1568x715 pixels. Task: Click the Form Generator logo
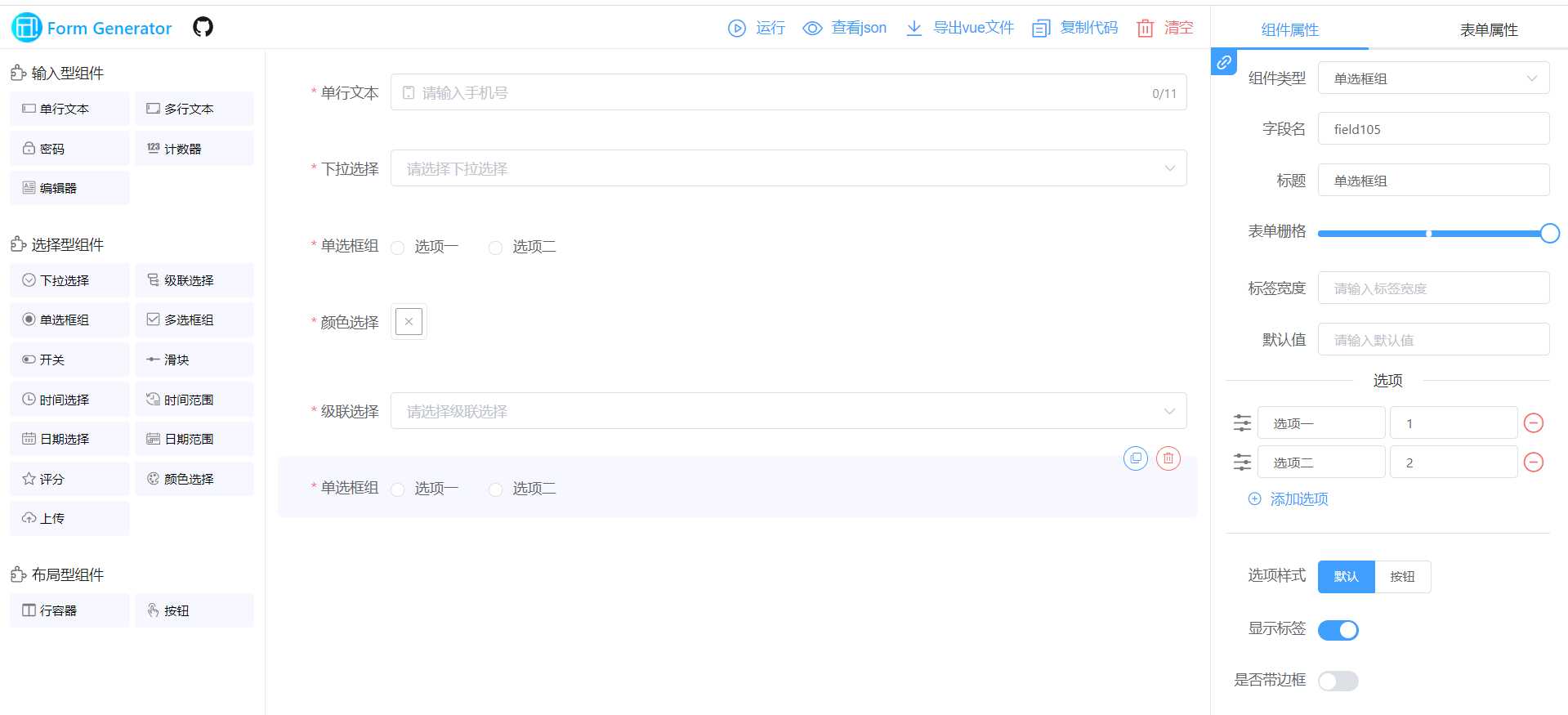point(92,28)
